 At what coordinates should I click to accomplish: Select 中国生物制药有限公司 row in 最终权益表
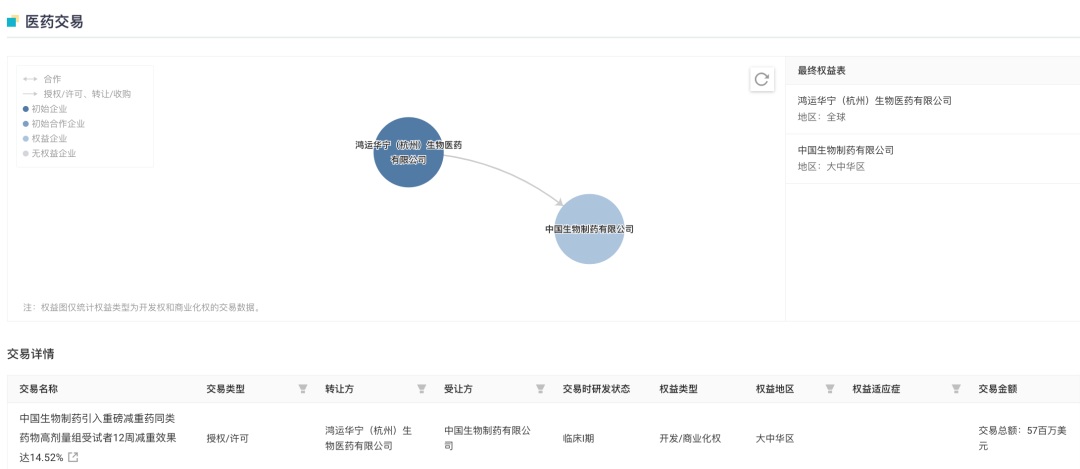pyautogui.click(x=933, y=158)
